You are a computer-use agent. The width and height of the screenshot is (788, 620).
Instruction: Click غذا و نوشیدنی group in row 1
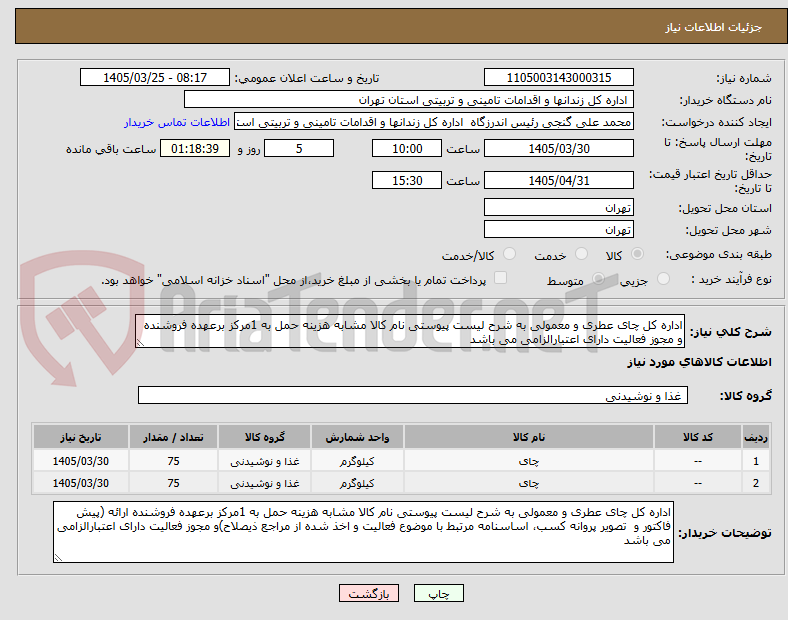click(x=264, y=461)
